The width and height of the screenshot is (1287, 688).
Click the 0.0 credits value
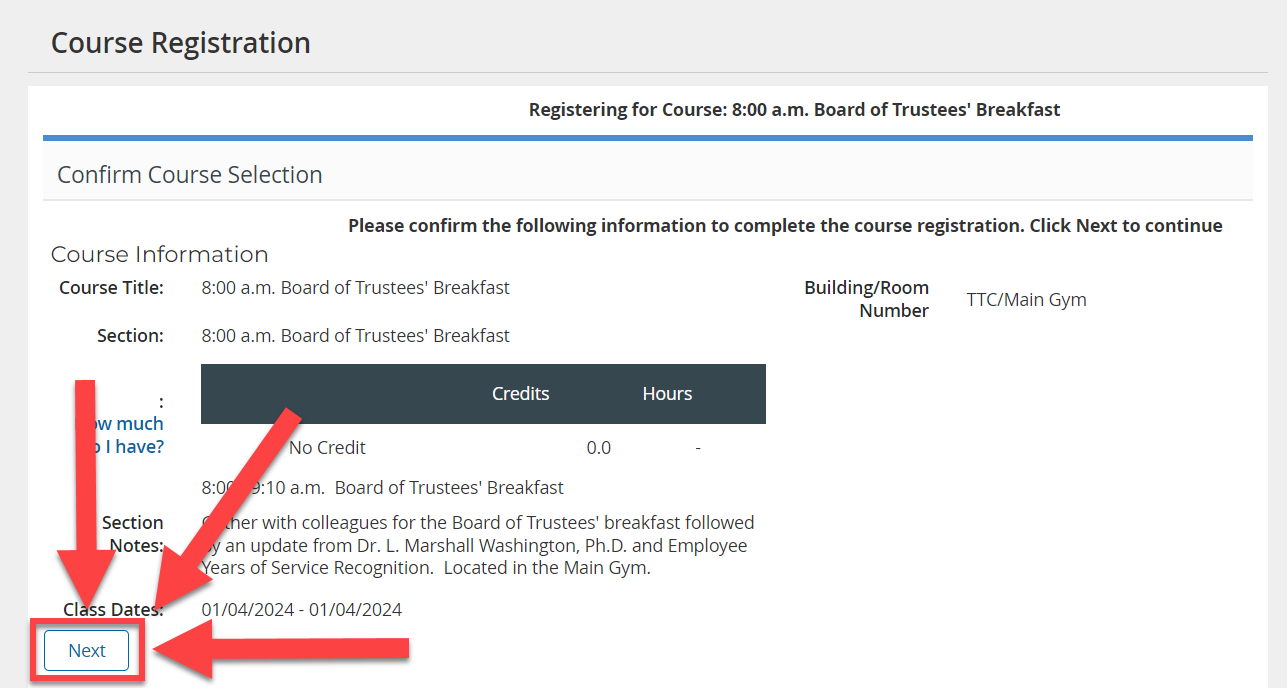(599, 447)
